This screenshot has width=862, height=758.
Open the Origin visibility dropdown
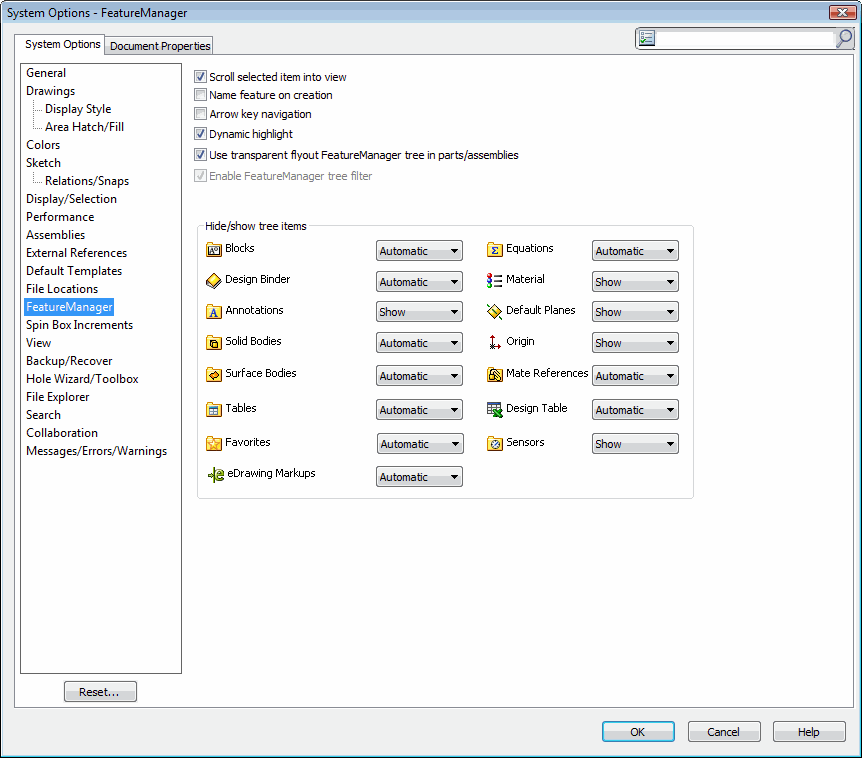click(x=636, y=342)
